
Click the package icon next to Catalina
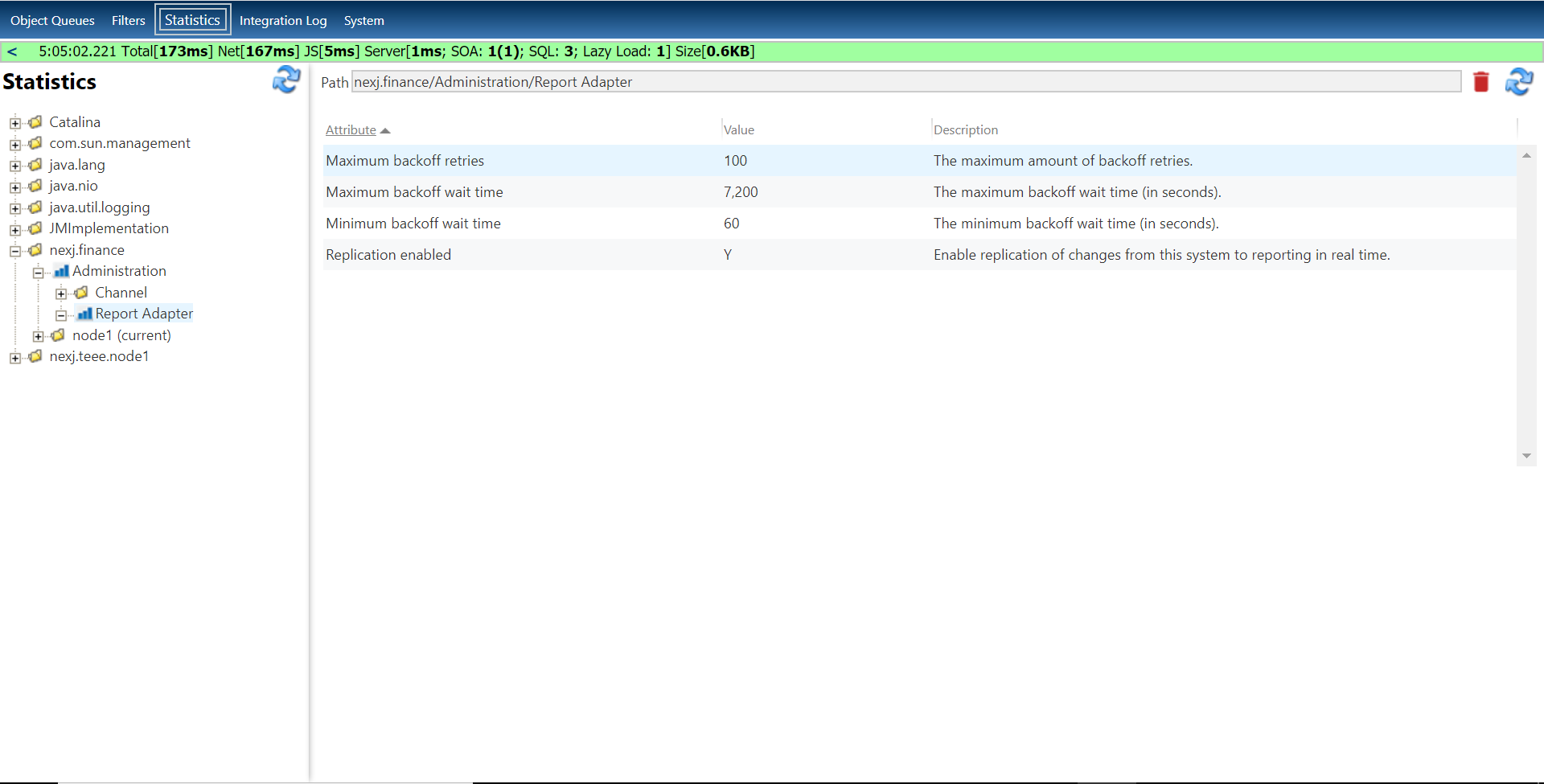pos(35,121)
